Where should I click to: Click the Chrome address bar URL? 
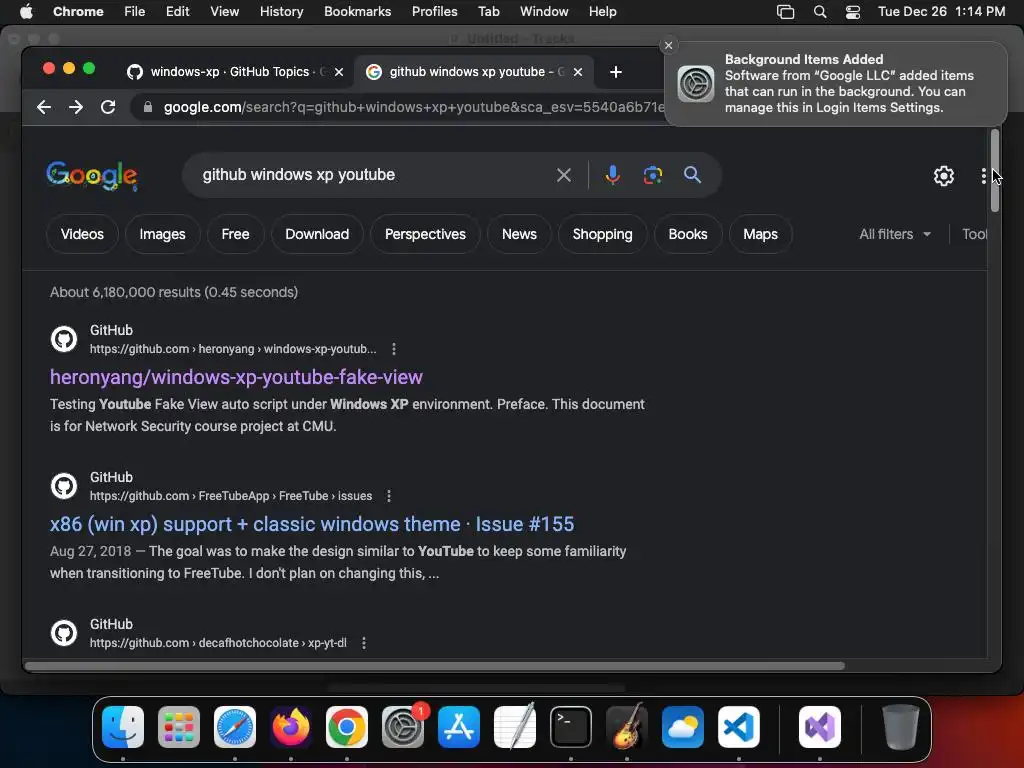tap(413, 107)
